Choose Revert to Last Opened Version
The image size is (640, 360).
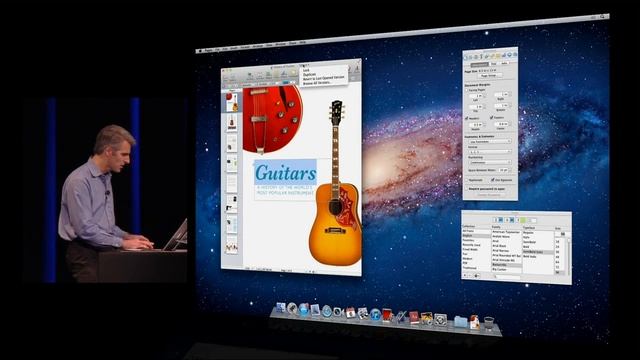pos(324,78)
